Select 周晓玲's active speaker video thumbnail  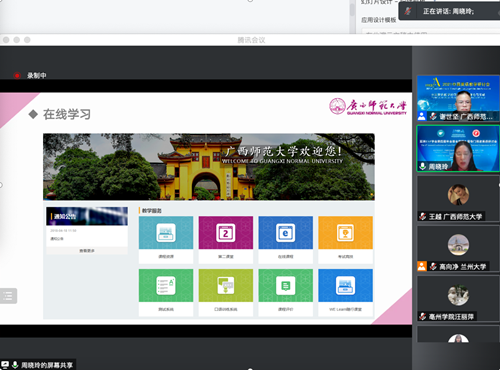click(x=458, y=149)
